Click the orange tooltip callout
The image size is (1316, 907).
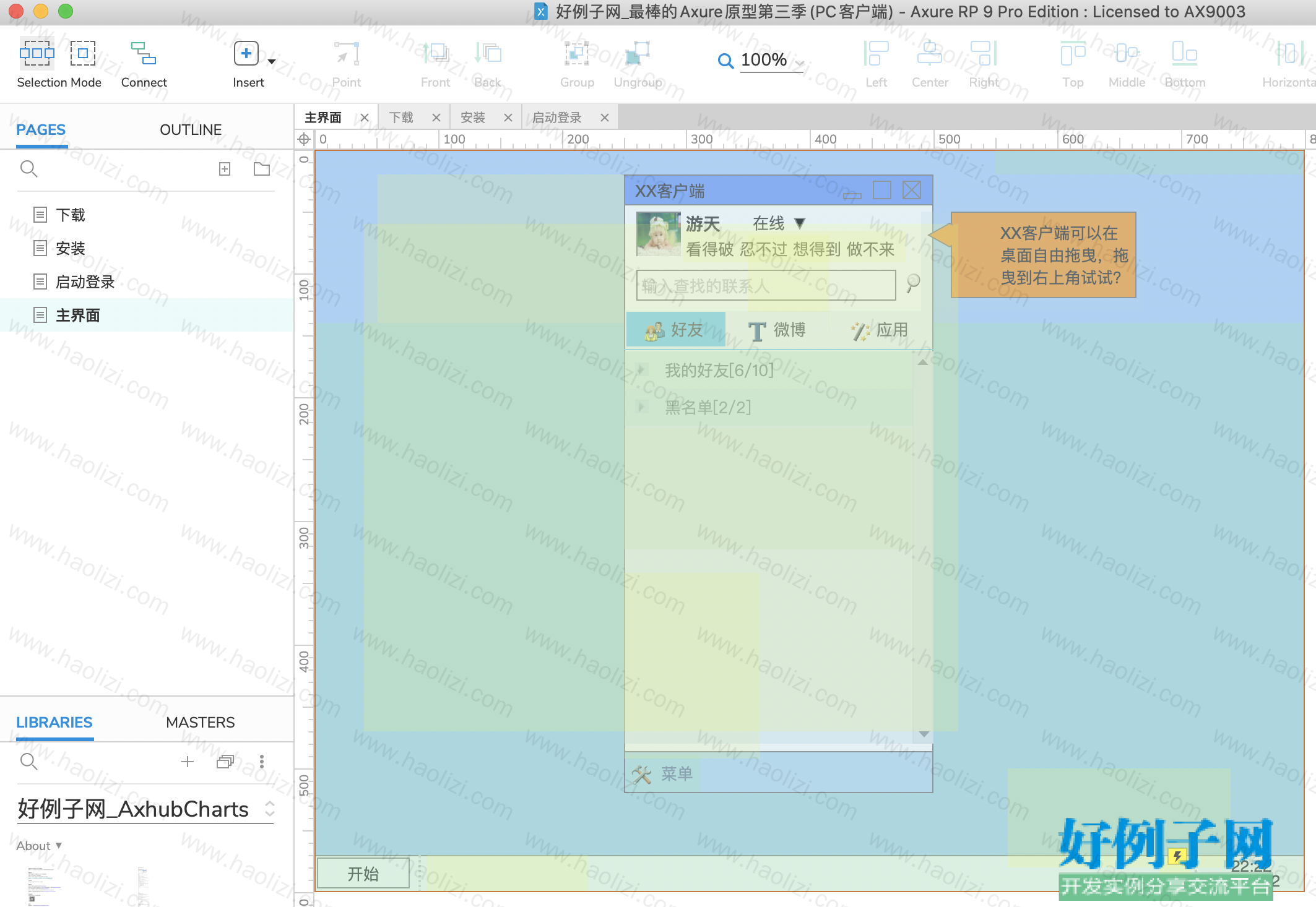[x=1044, y=255]
